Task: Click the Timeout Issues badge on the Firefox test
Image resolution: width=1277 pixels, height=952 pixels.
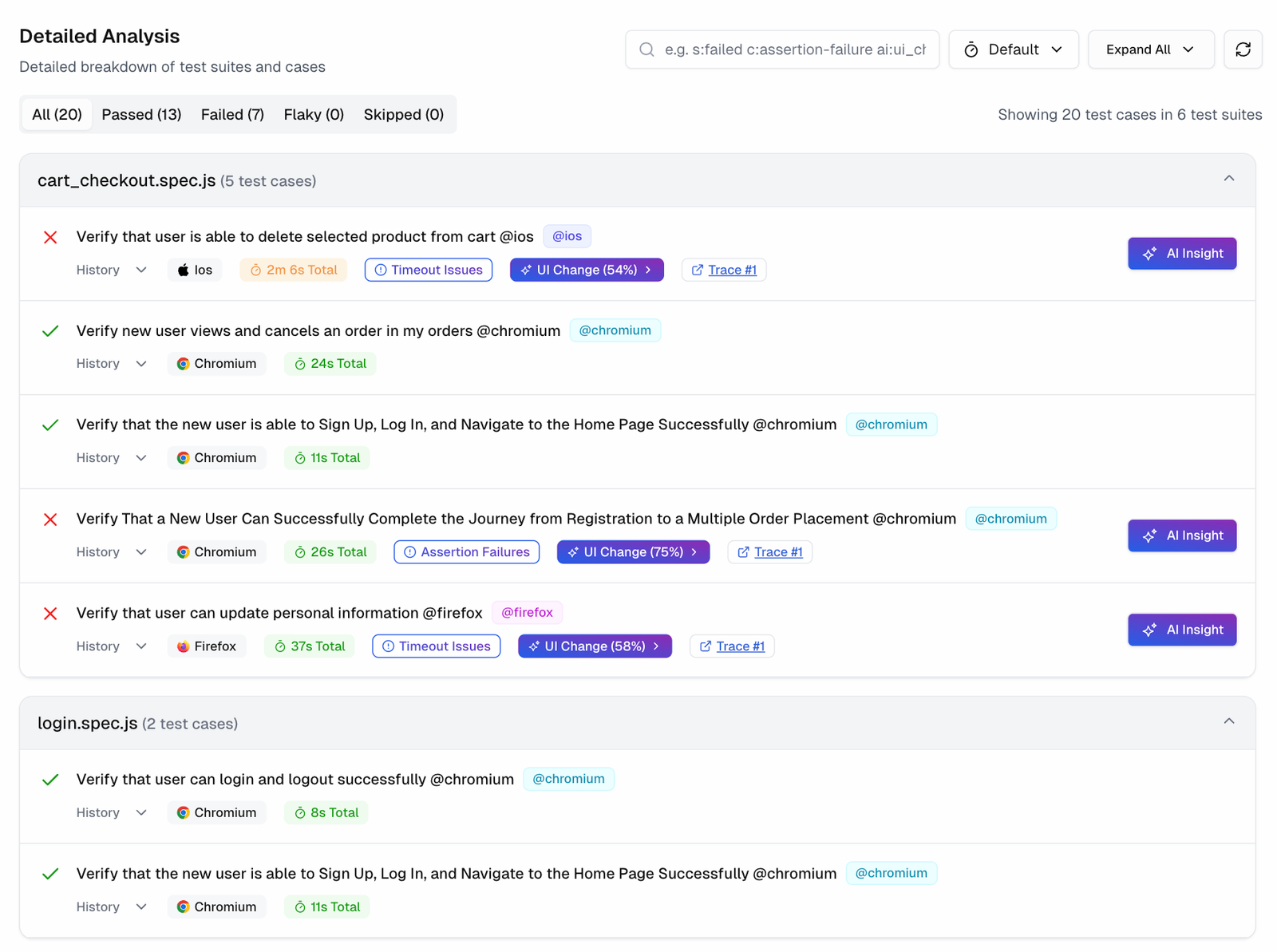Action: coord(436,646)
